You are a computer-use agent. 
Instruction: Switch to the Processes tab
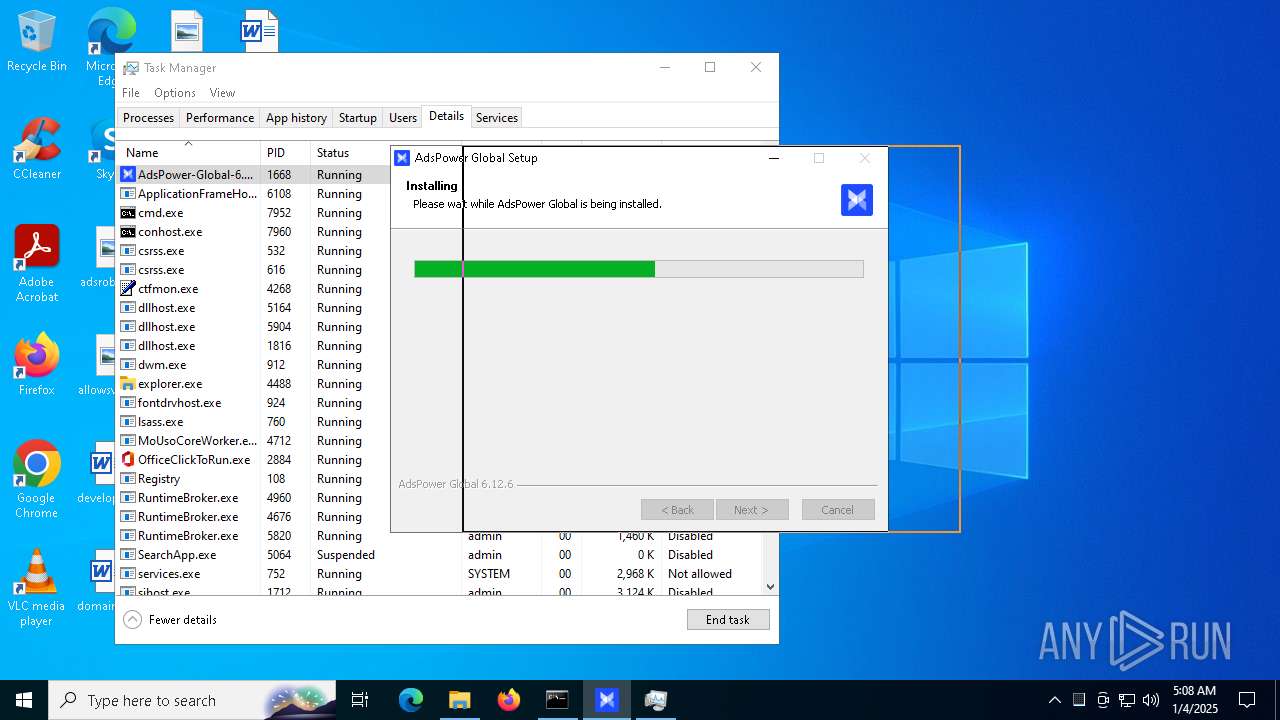pyautogui.click(x=148, y=118)
